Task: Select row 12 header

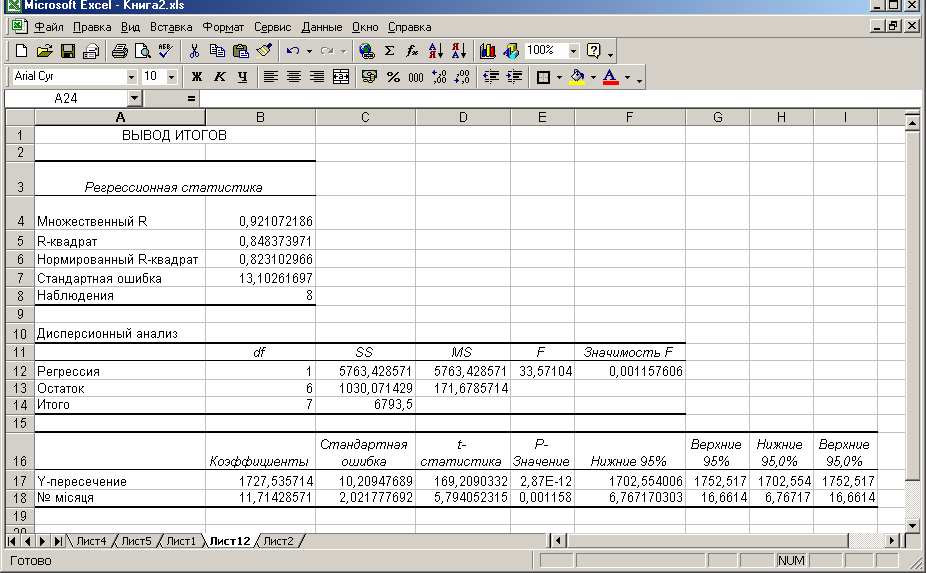Action: coord(19,371)
